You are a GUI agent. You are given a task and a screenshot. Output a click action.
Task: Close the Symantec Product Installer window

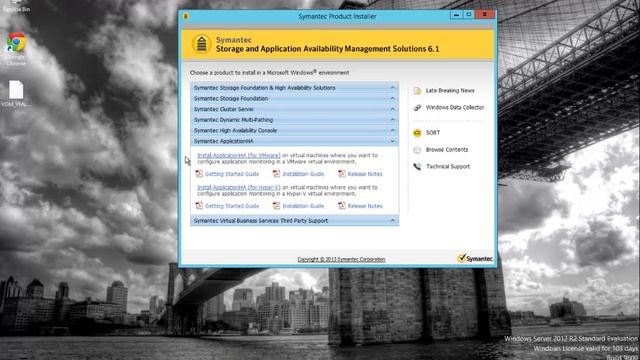click(484, 15)
